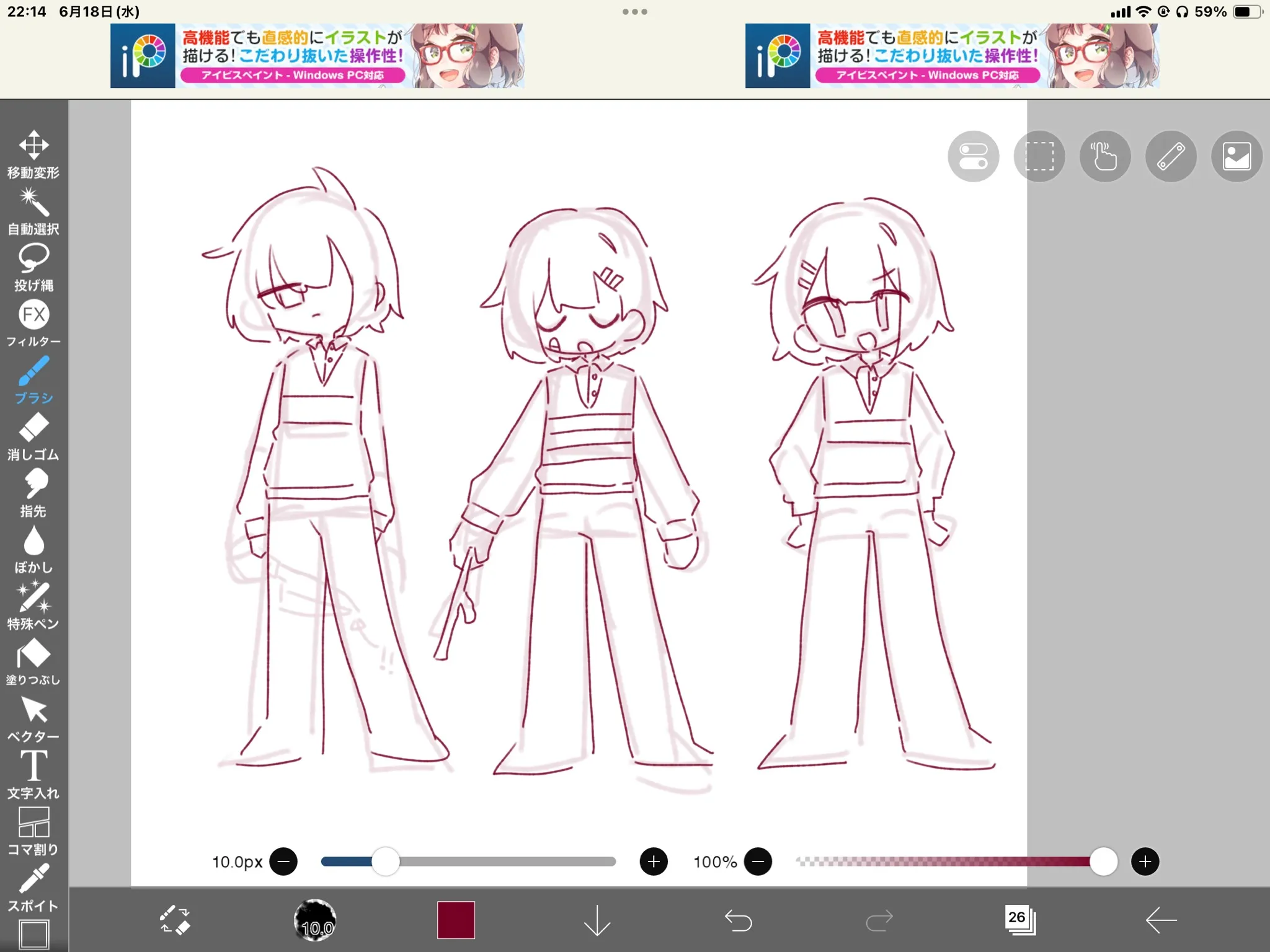Image resolution: width=1270 pixels, height=952 pixels.
Task: Click the undo arrow button
Action: coord(738,920)
